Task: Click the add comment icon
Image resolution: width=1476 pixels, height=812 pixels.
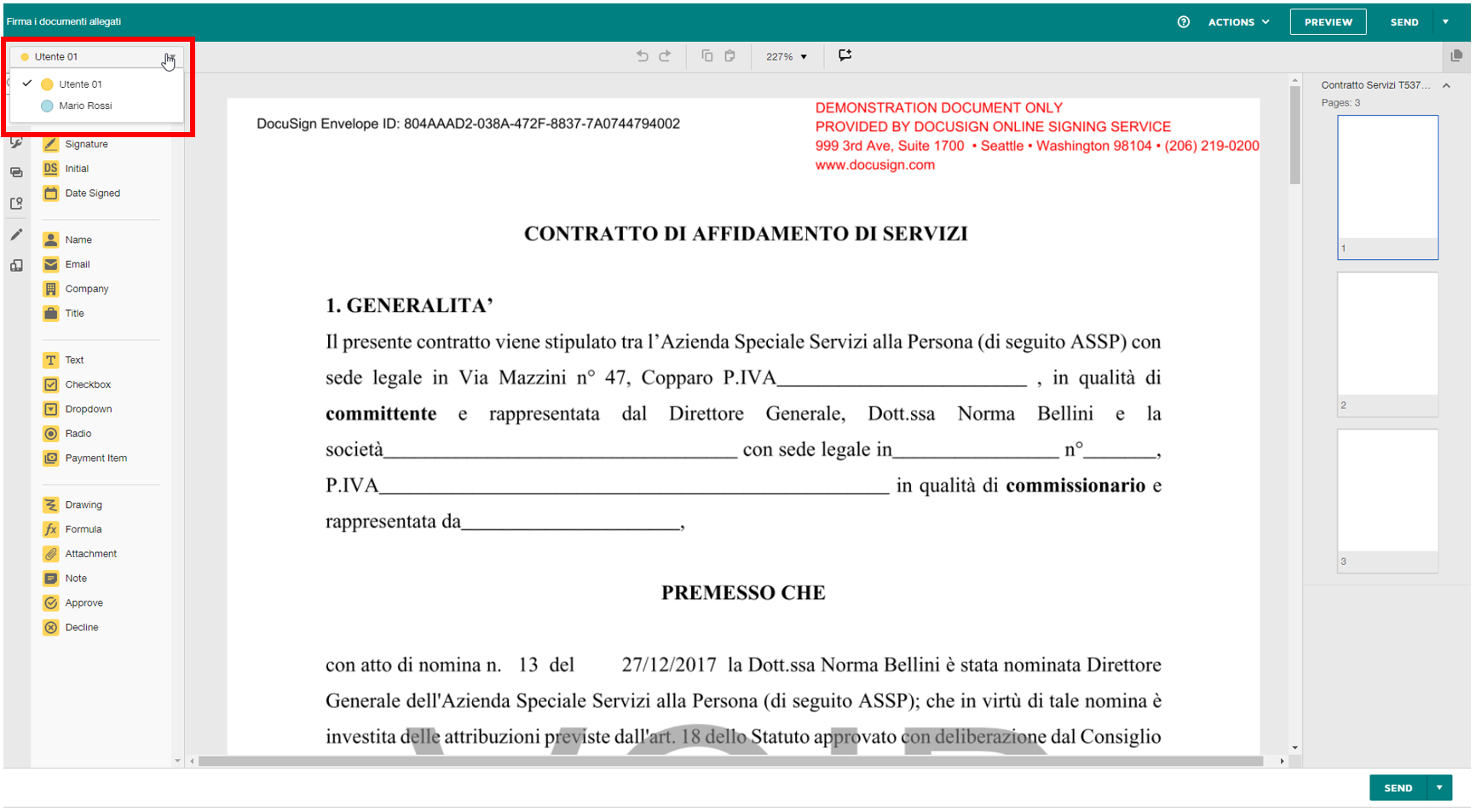Action: click(x=845, y=55)
